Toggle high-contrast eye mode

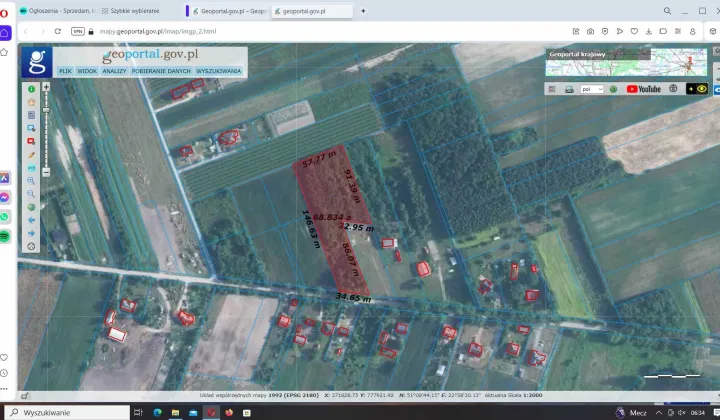(x=697, y=89)
